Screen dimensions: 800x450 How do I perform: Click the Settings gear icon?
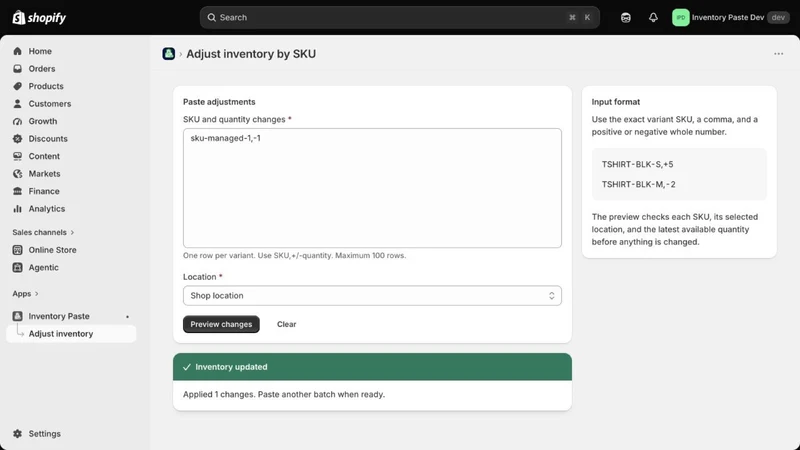(17, 434)
